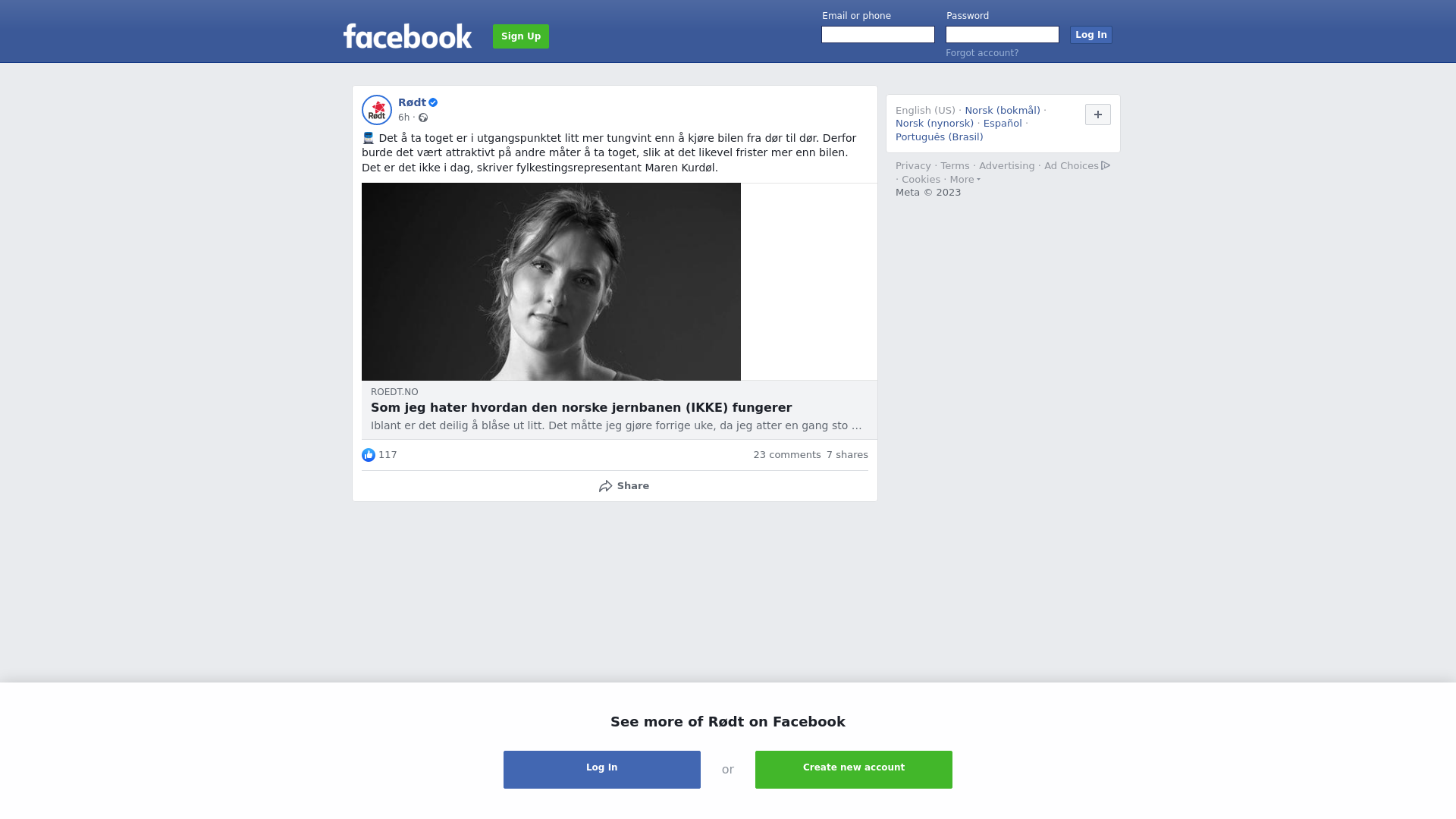
Task: Click the green Sign Up button
Action: tap(521, 36)
